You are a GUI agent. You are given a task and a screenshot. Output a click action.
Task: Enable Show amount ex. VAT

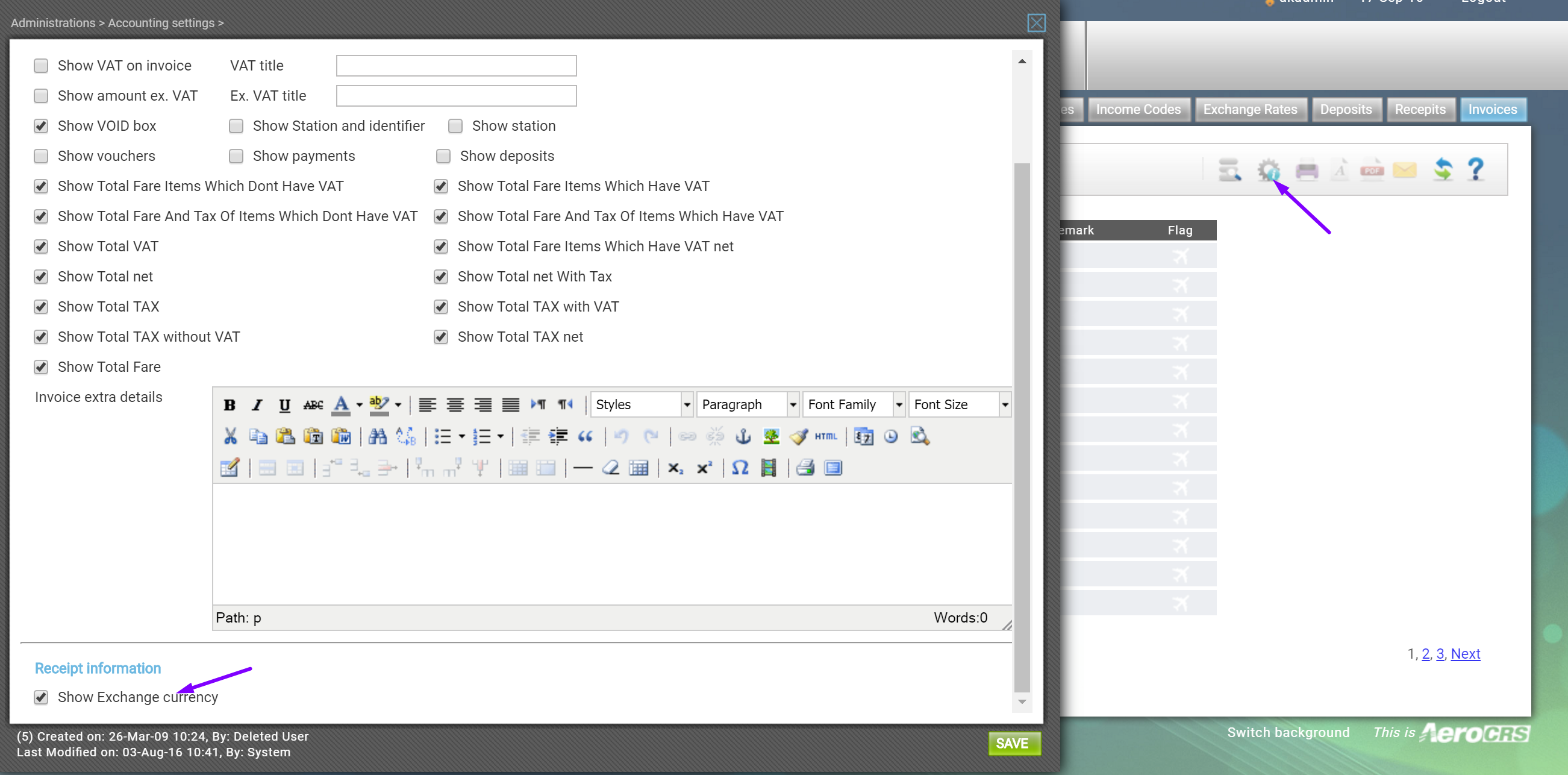point(41,96)
